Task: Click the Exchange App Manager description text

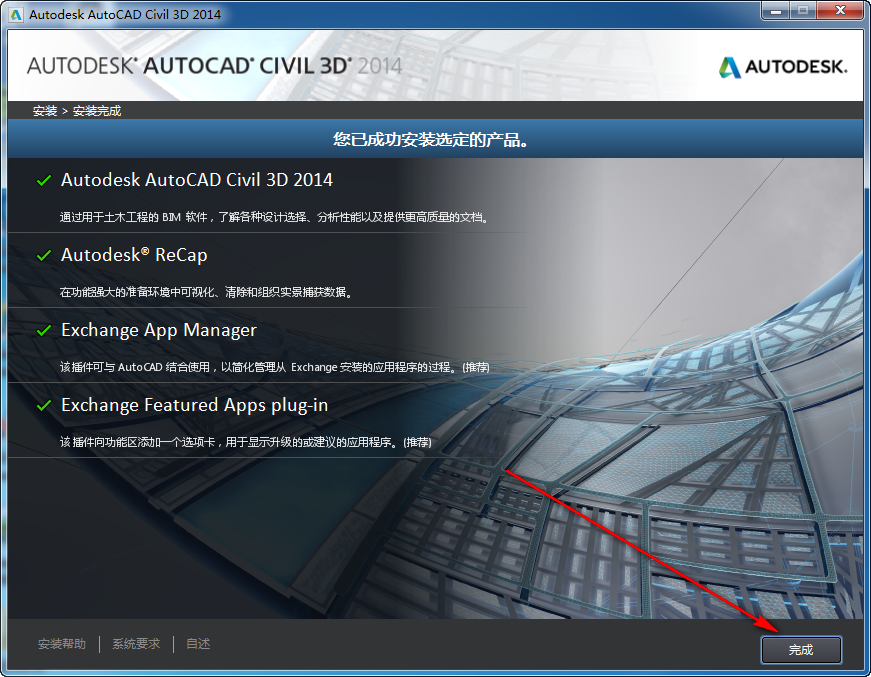Action: coord(275,367)
